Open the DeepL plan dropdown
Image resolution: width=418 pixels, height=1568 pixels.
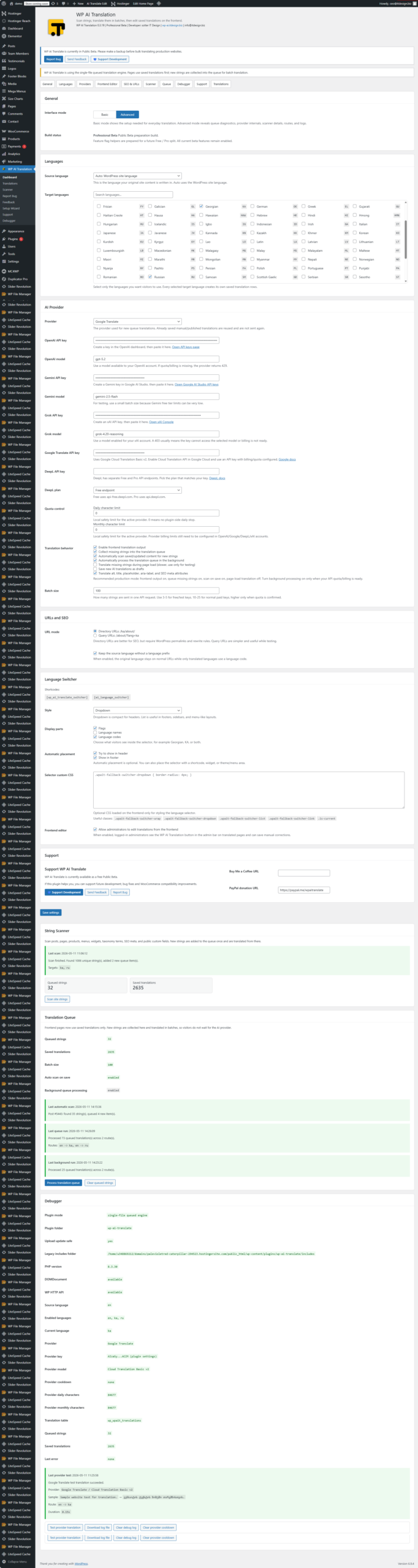137,490
